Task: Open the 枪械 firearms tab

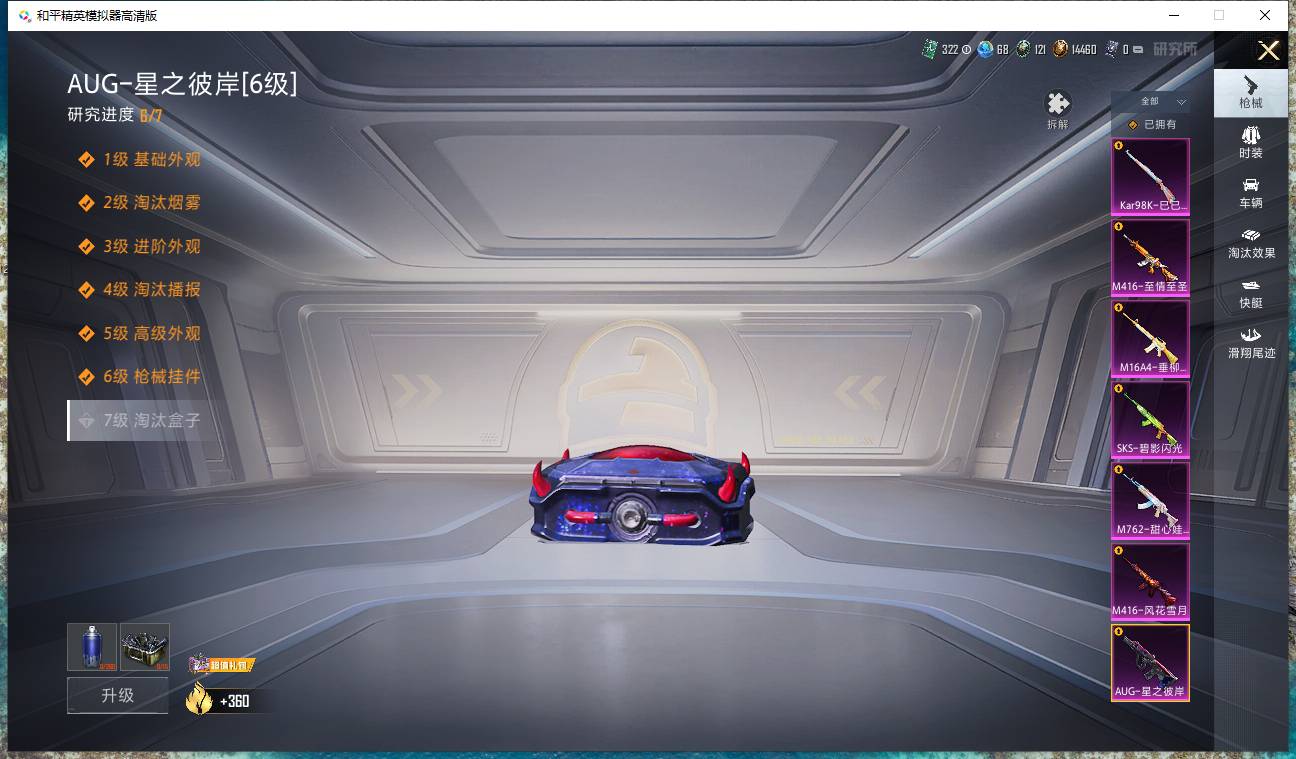Action: 1250,92
